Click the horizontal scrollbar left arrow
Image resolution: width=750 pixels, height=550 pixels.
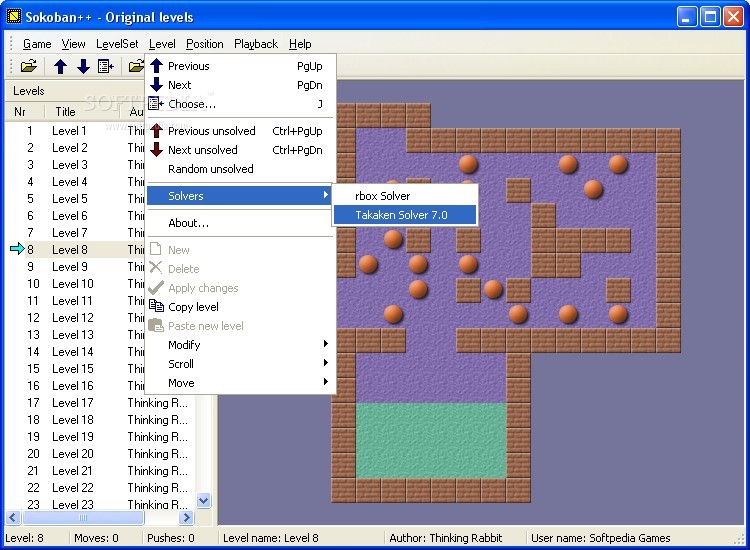[x=13, y=517]
